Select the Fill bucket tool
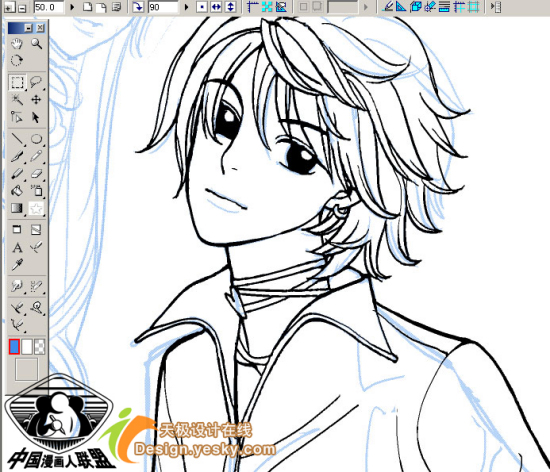550x472 pixels. coord(16,191)
